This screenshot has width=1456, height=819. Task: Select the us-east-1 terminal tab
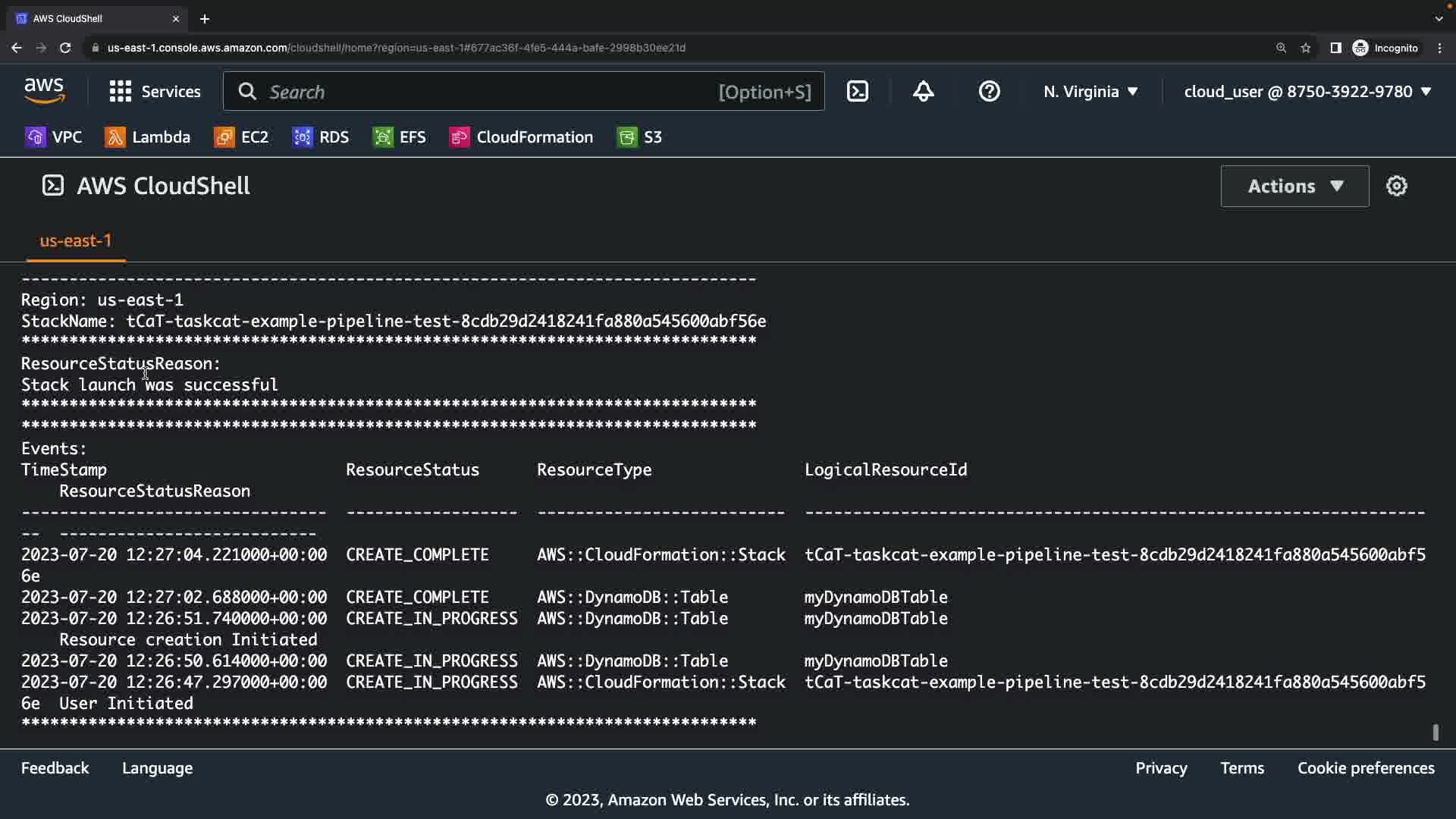pos(75,241)
